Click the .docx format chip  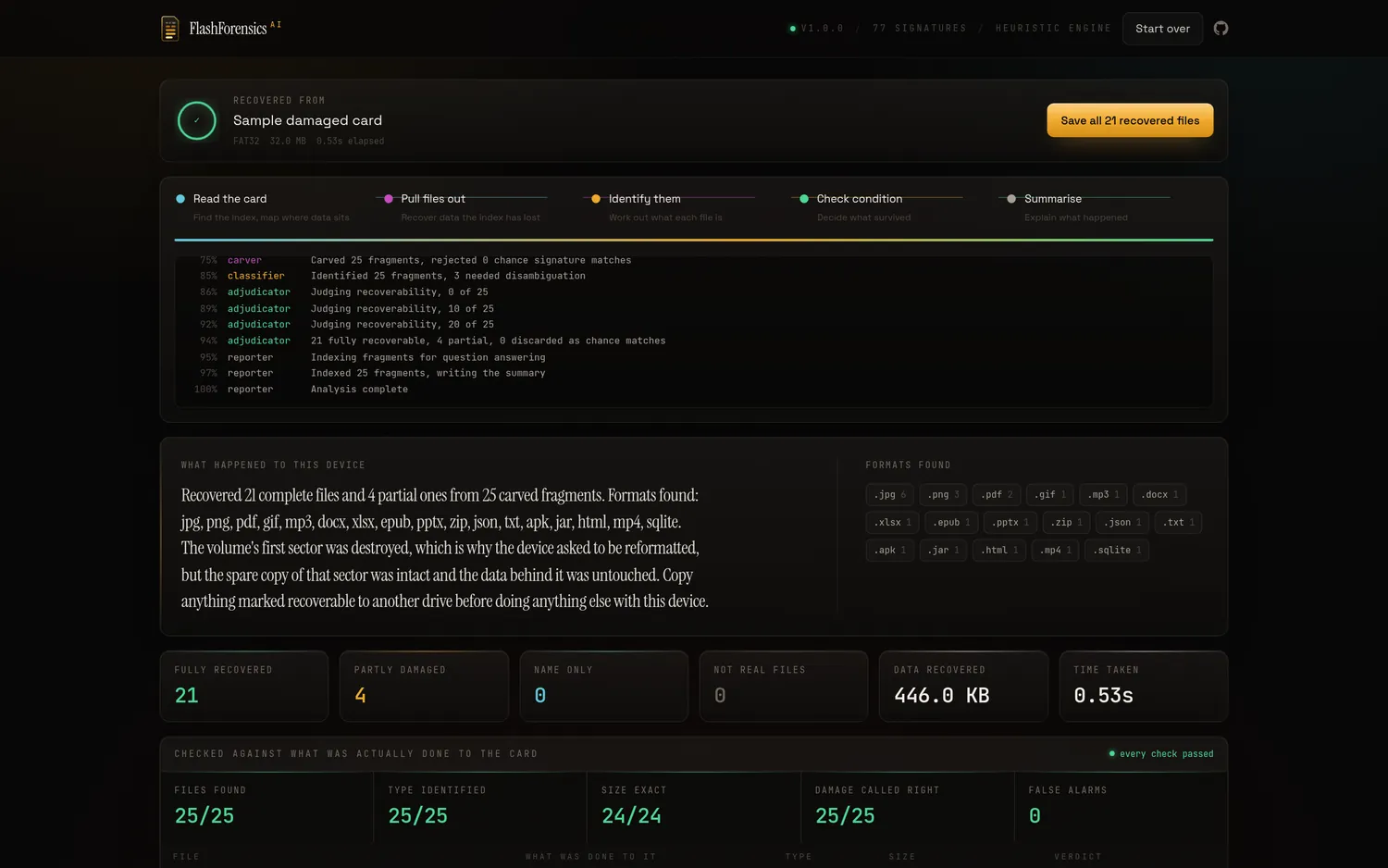(x=1159, y=495)
